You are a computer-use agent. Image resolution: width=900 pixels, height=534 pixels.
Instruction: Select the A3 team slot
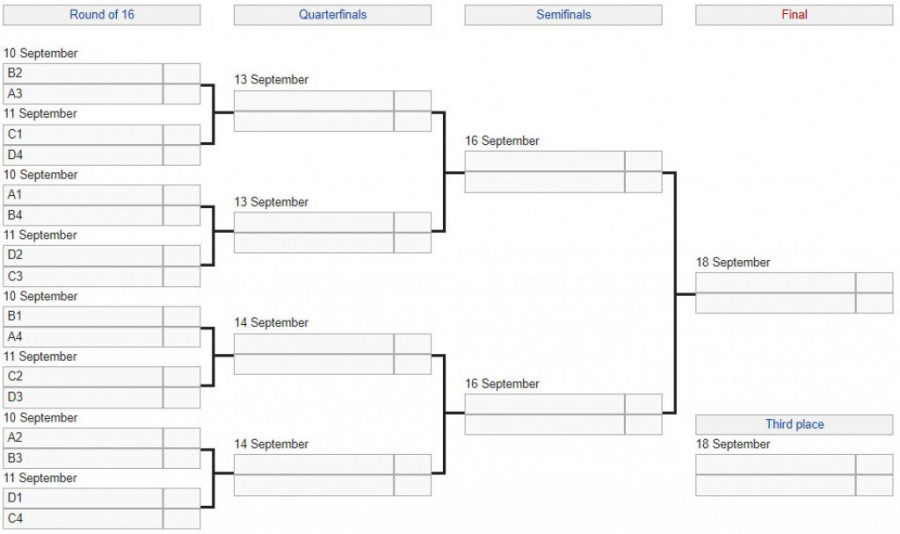coord(83,94)
